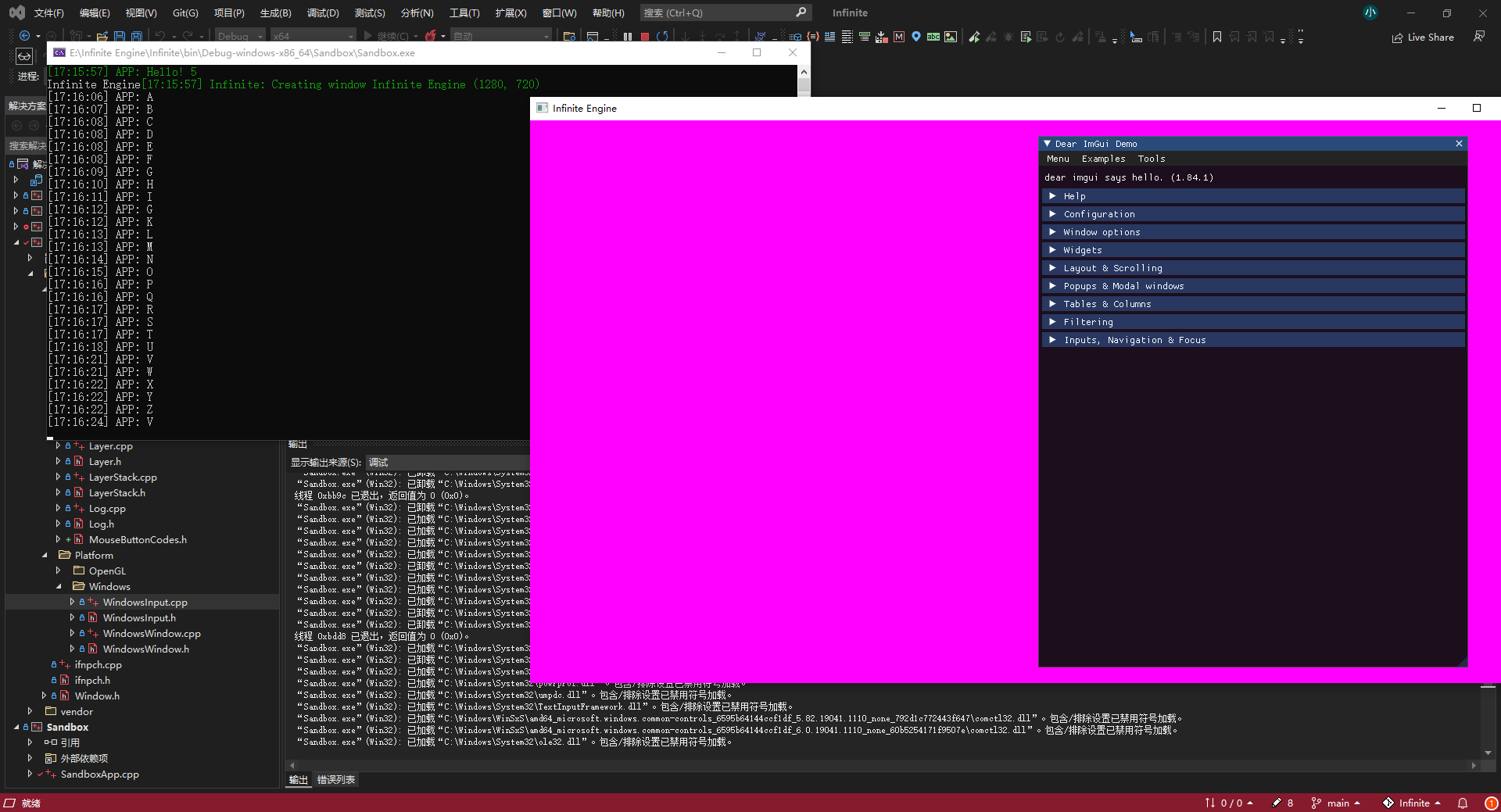Image resolution: width=1501 pixels, height=812 pixels.
Task: Collapse the Sandbox project tree node
Action: click(x=16, y=728)
